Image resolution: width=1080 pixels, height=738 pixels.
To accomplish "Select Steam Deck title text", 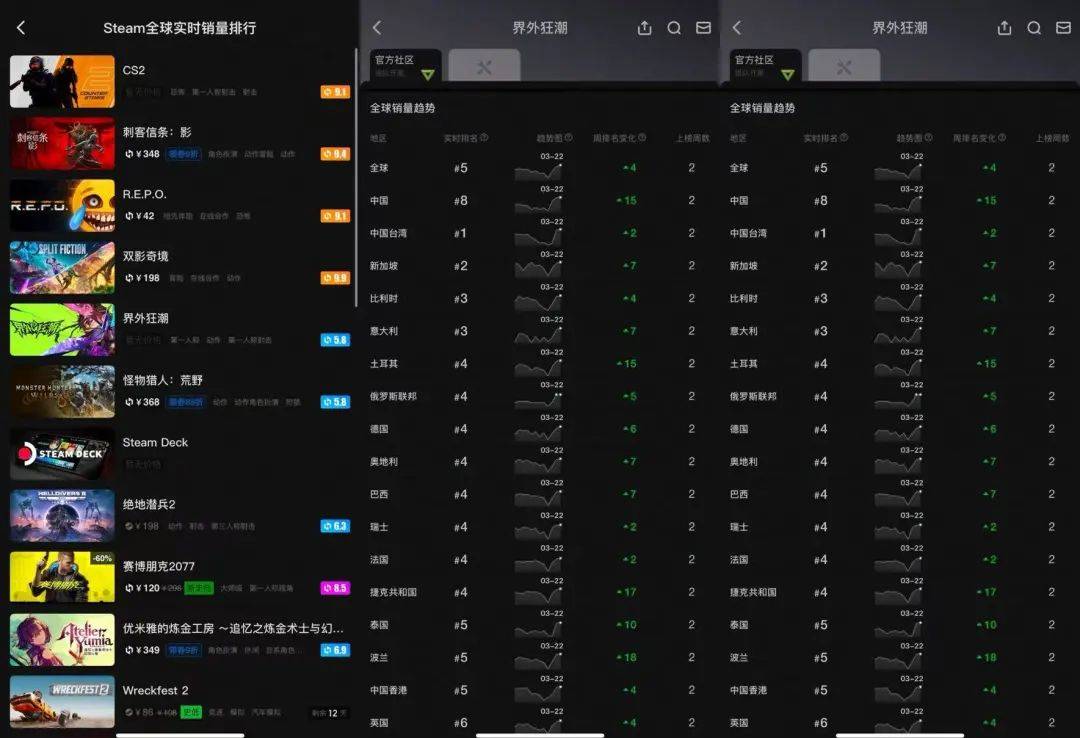I will (155, 442).
